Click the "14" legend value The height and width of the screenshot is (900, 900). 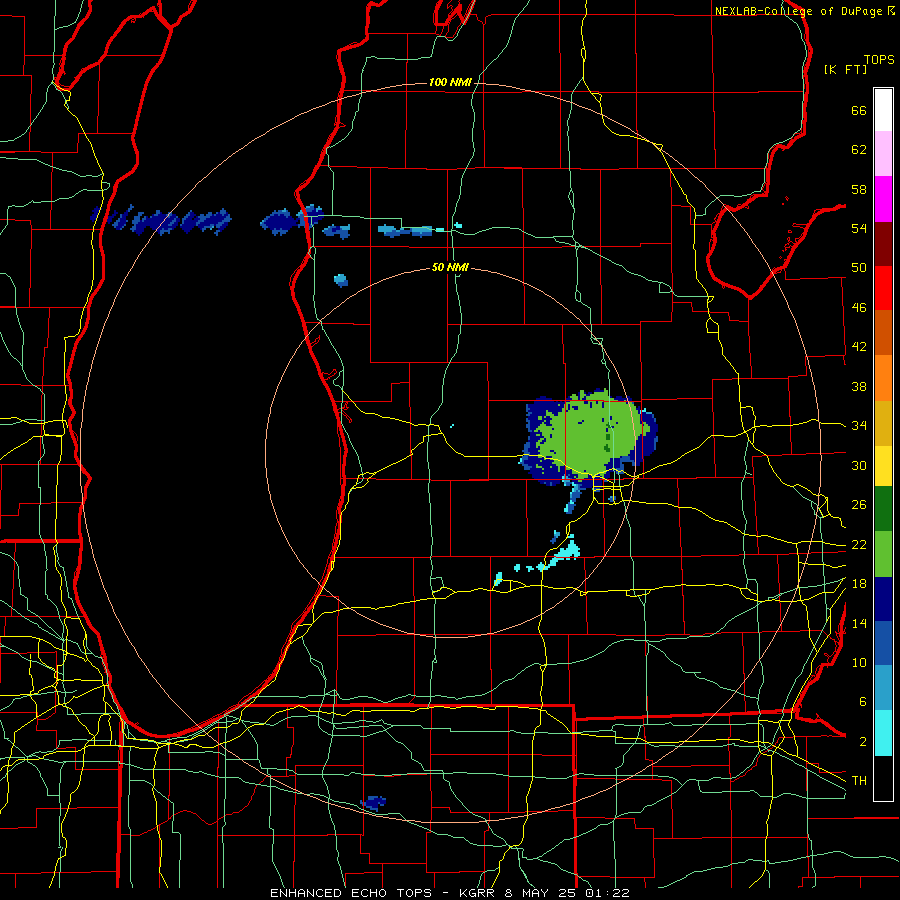859,623
